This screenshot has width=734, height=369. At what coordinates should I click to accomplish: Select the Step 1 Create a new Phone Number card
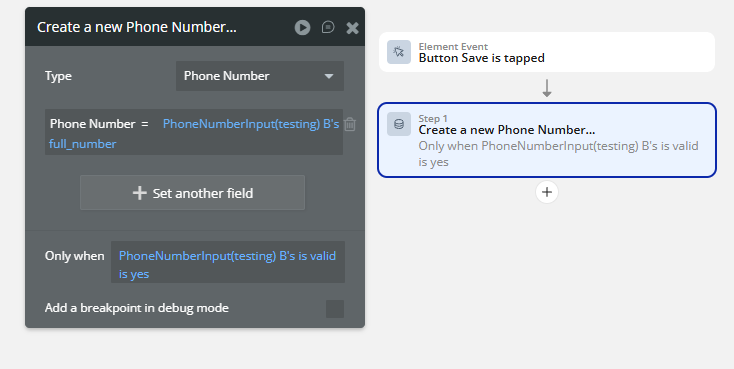tap(547, 140)
